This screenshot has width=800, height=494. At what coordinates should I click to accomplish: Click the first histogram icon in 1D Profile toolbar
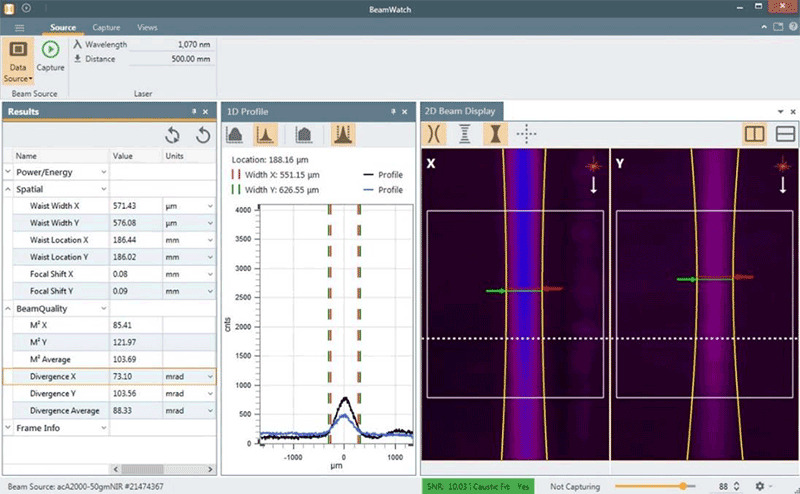pos(236,135)
